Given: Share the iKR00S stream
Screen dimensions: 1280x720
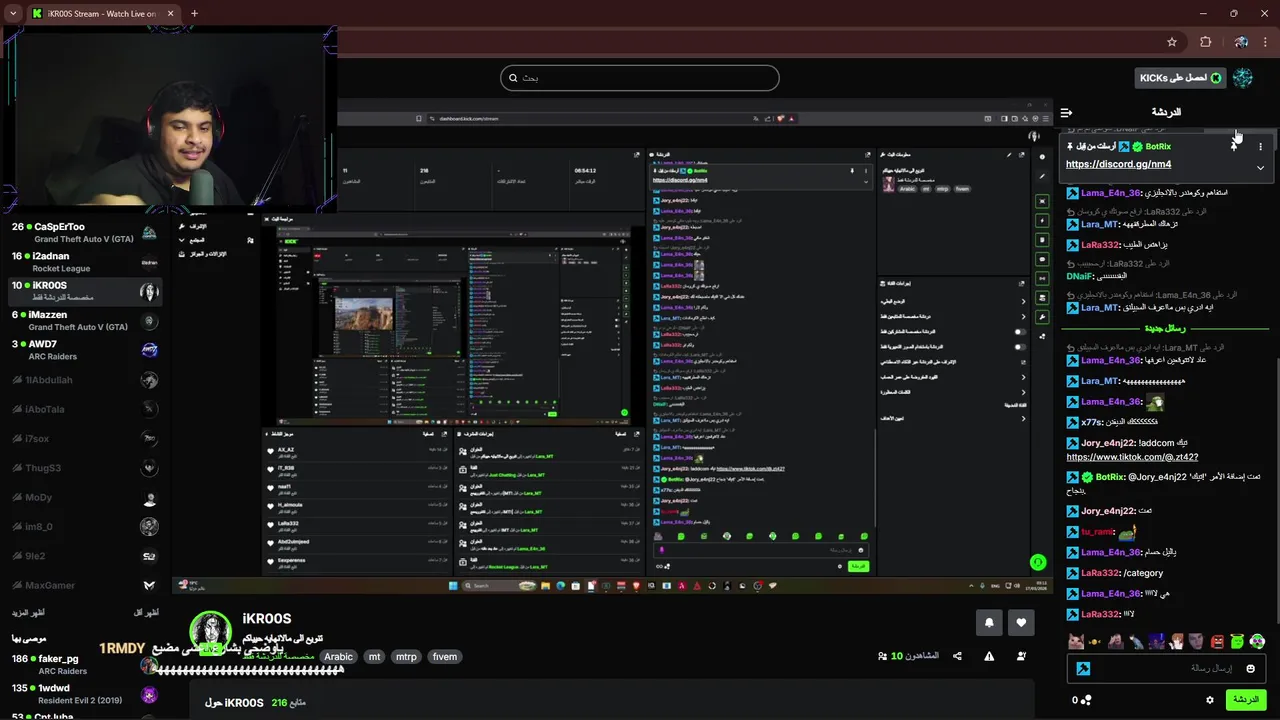Looking at the screenshot, I should [x=957, y=656].
